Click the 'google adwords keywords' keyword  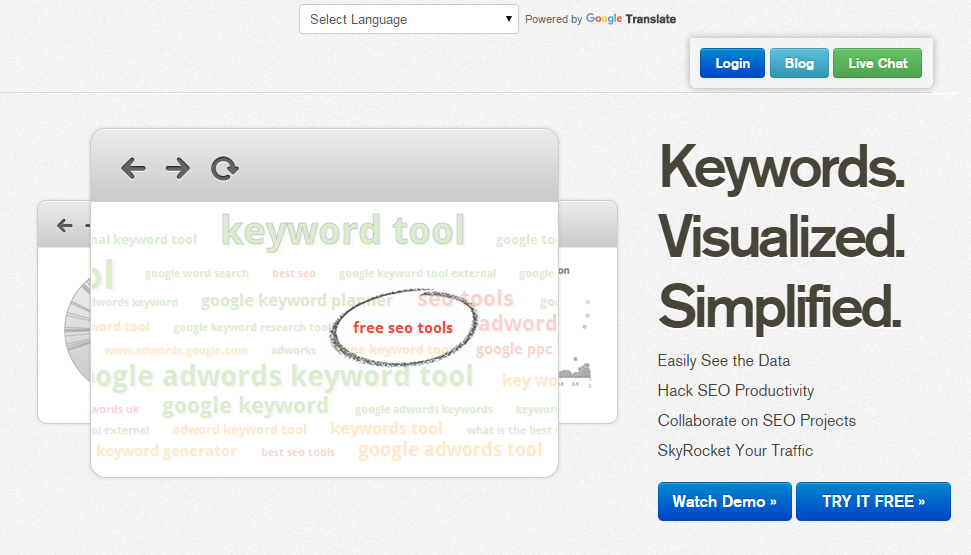coord(424,409)
